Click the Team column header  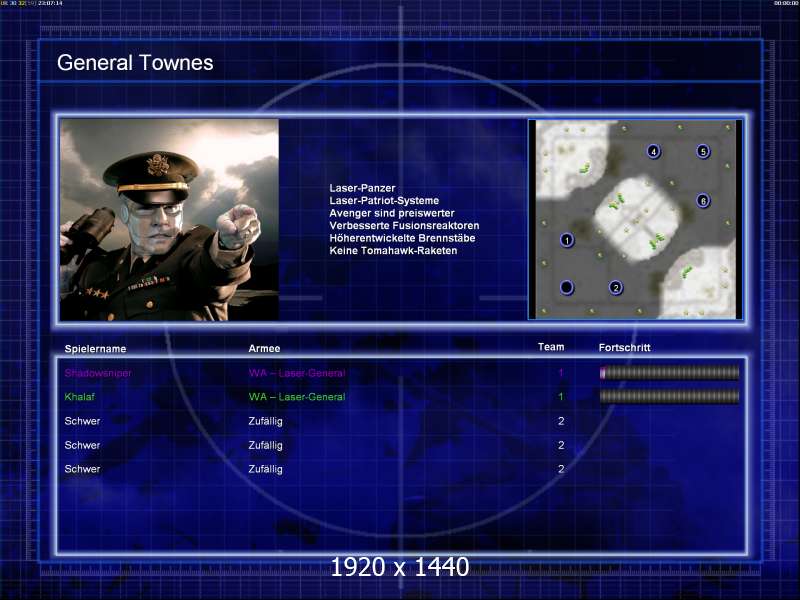(x=551, y=347)
